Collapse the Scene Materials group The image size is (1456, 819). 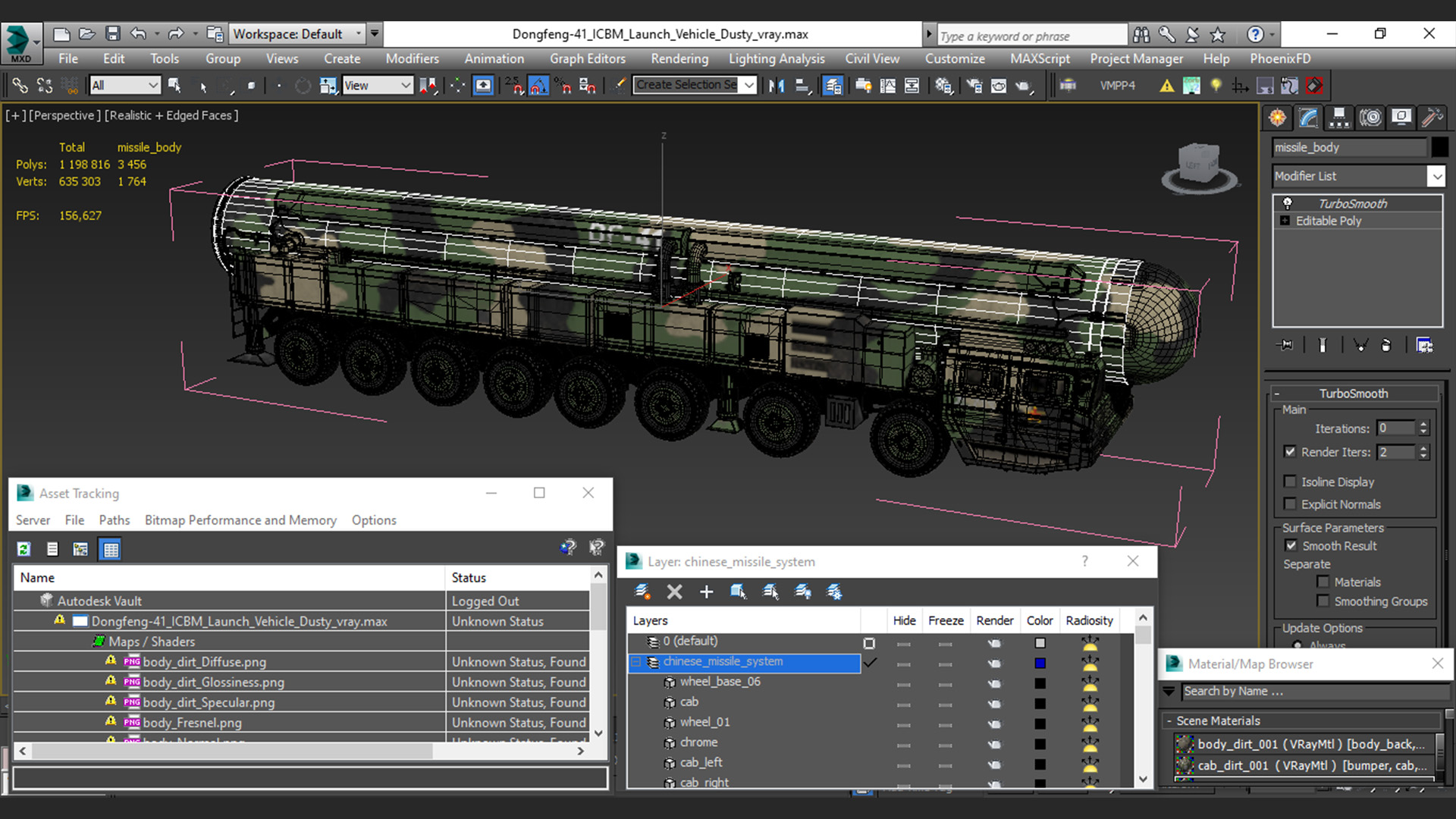[1169, 721]
